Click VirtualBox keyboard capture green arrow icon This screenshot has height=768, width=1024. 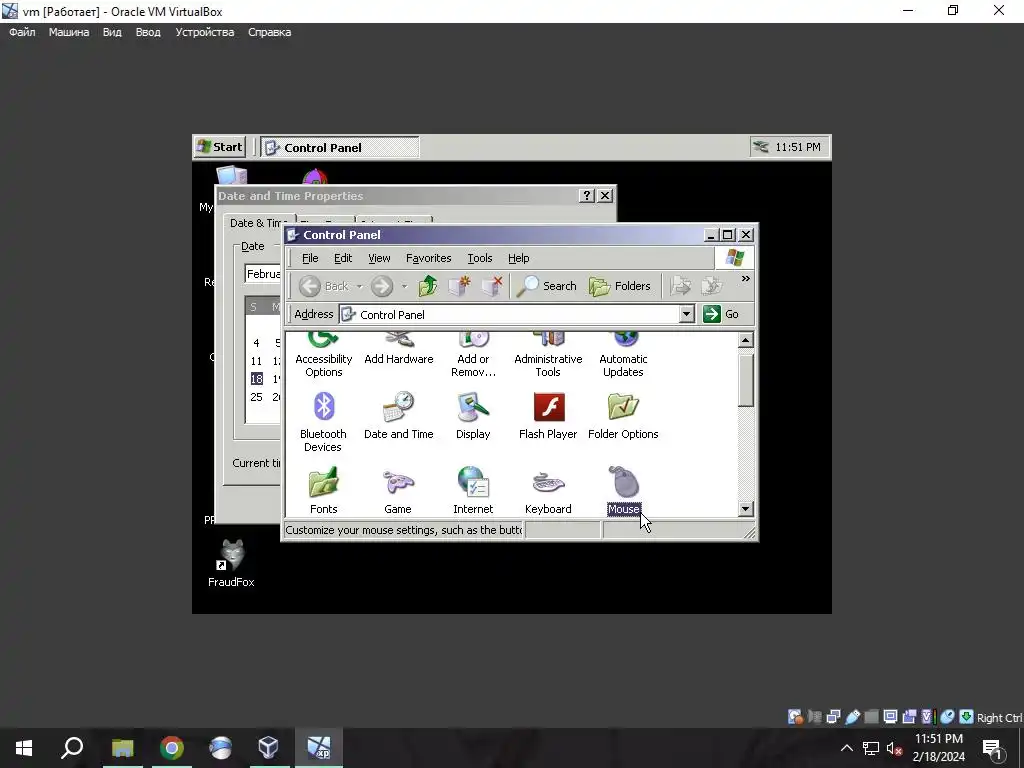pos(967,717)
